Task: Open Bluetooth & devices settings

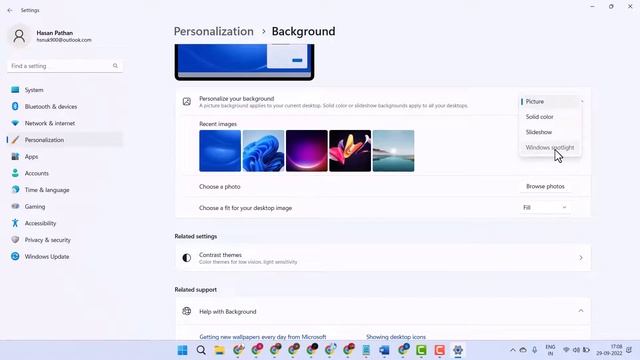Action: pos(65,107)
